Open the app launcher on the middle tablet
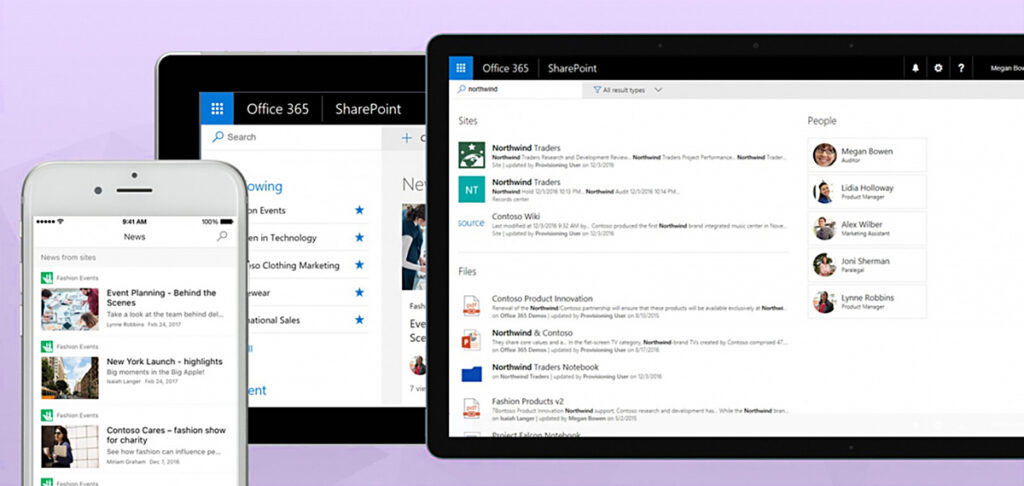Viewport: 1024px width, 486px height. pyautogui.click(x=217, y=108)
